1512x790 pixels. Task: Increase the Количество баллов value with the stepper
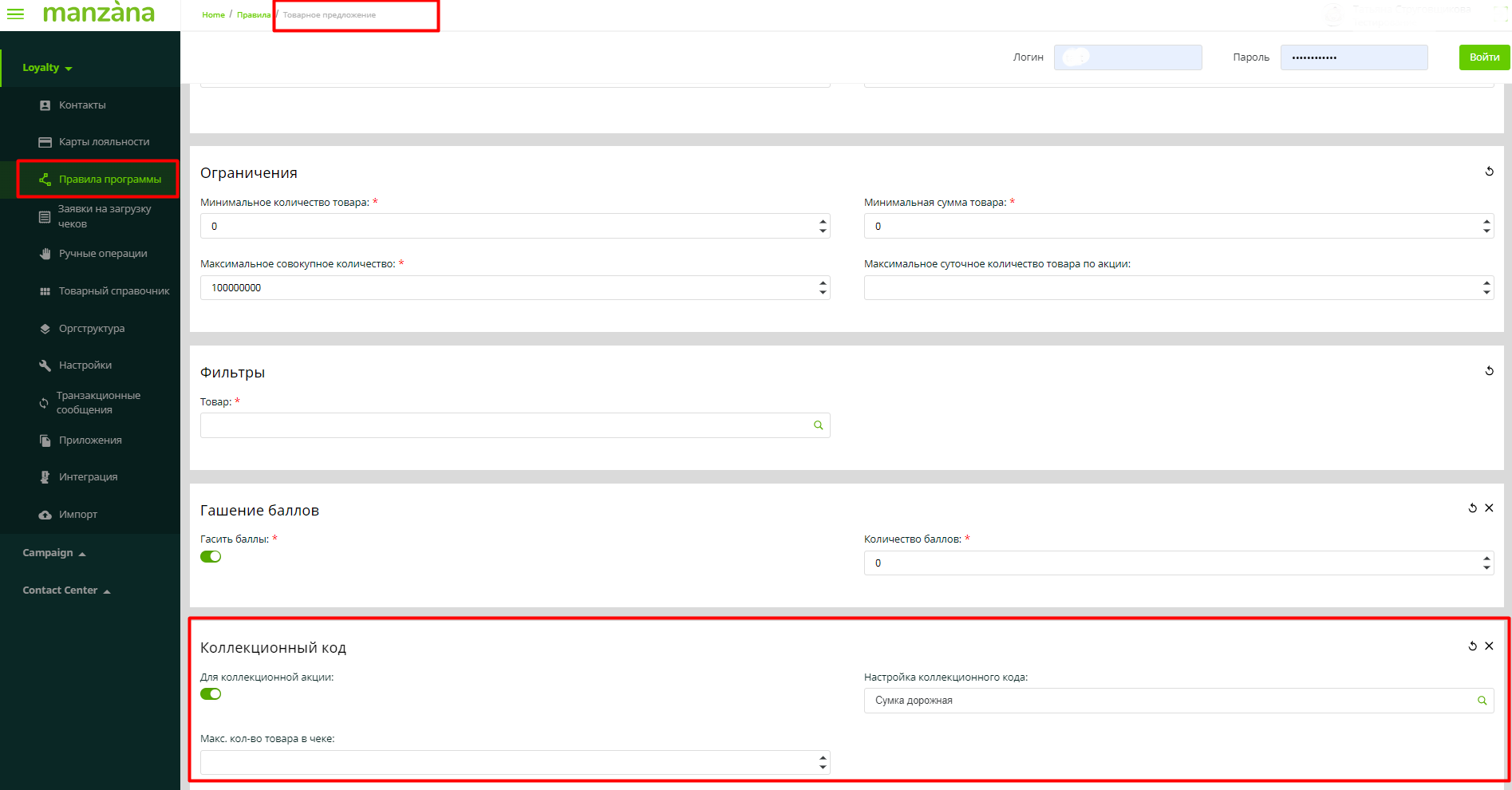tap(1486, 559)
